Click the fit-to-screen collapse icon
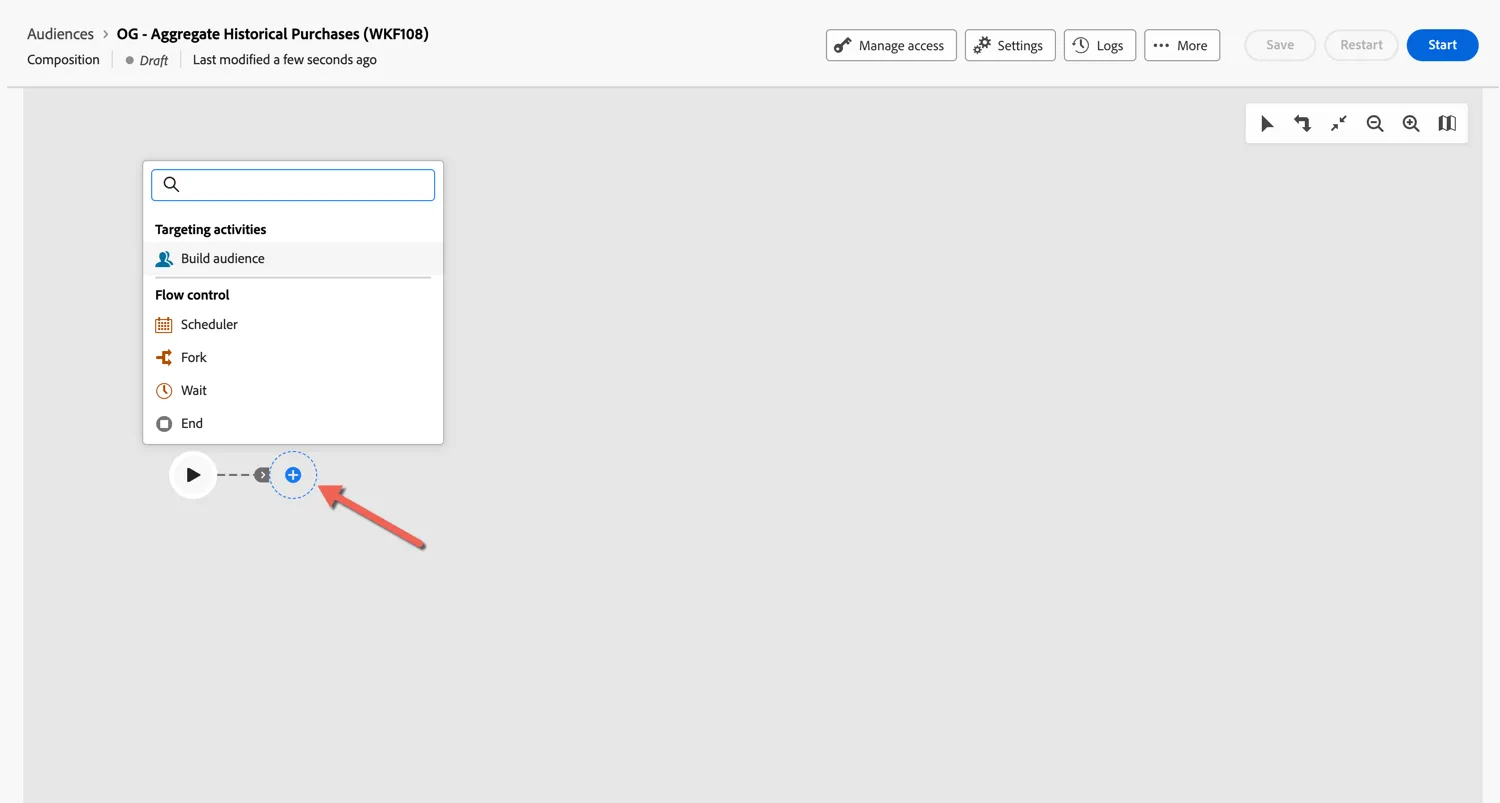This screenshot has width=1500, height=803. coord(1339,124)
